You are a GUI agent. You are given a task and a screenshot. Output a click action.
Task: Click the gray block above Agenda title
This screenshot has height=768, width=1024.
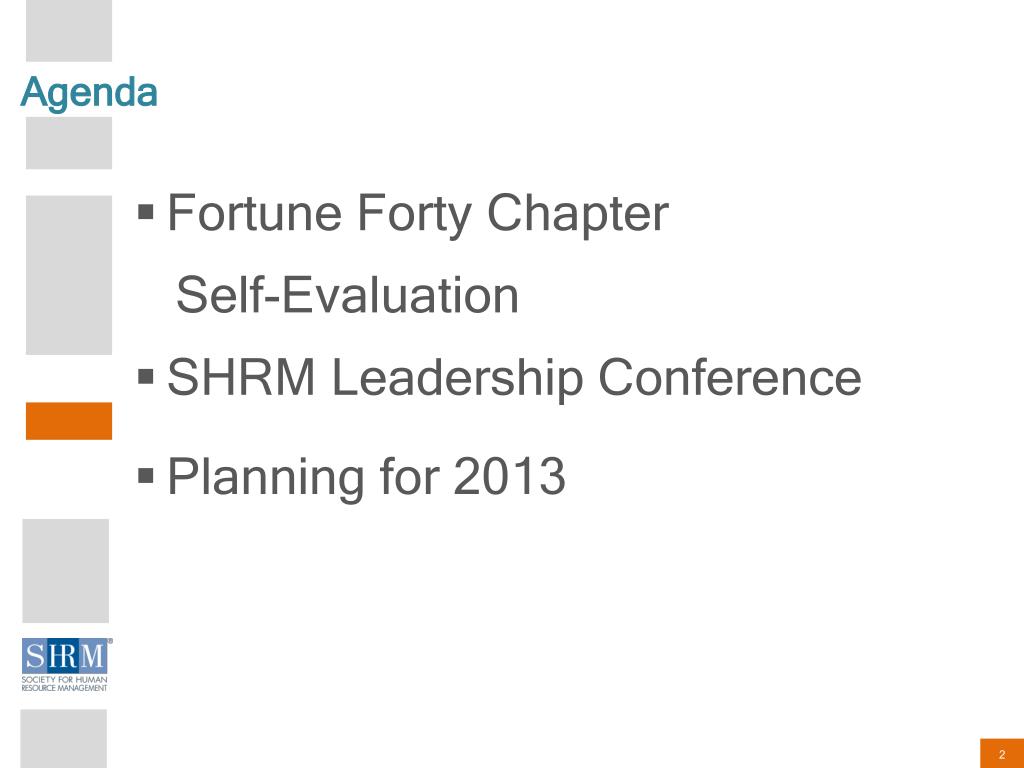(69, 31)
